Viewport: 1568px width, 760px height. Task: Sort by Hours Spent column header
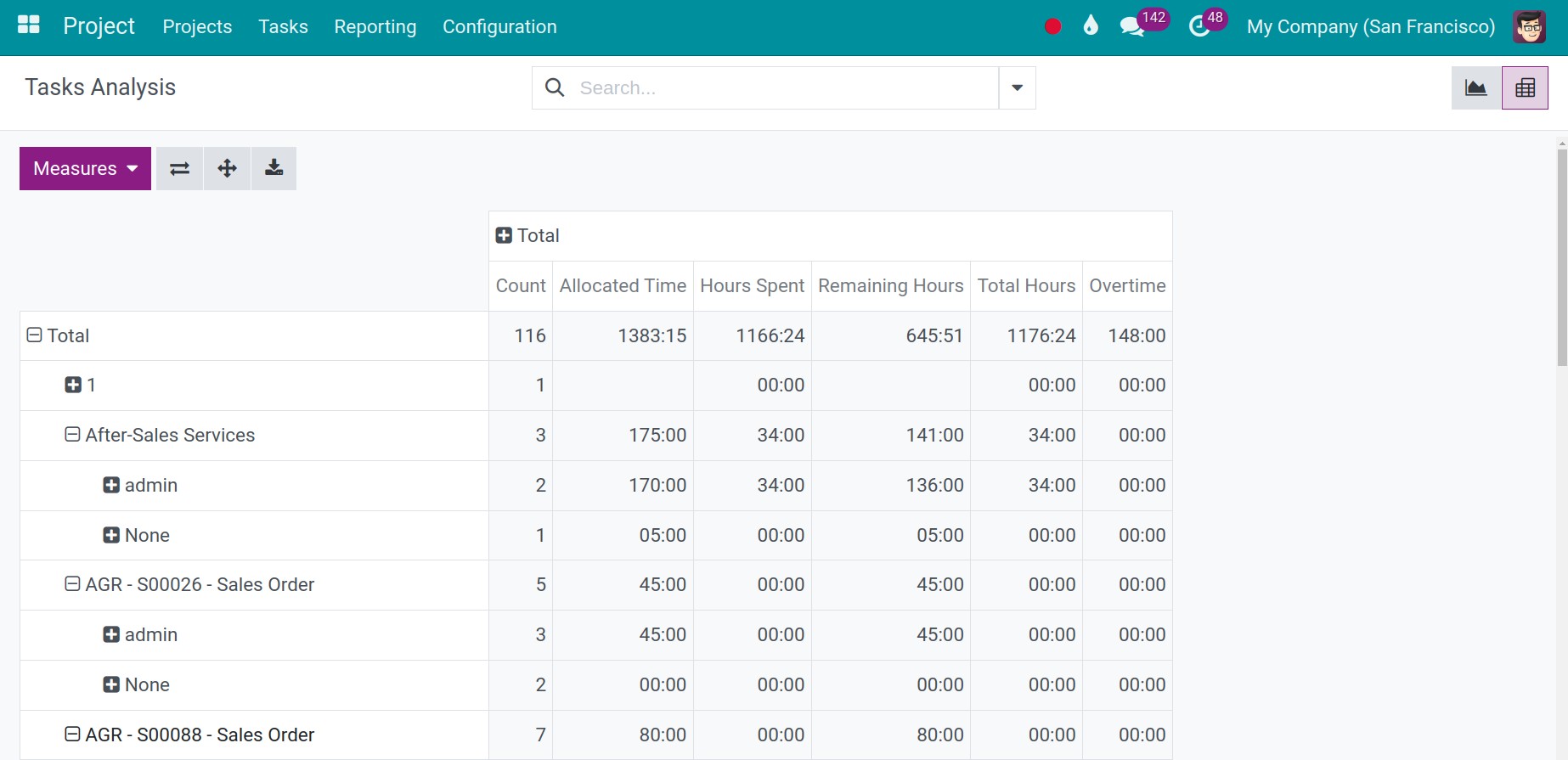pos(752,286)
